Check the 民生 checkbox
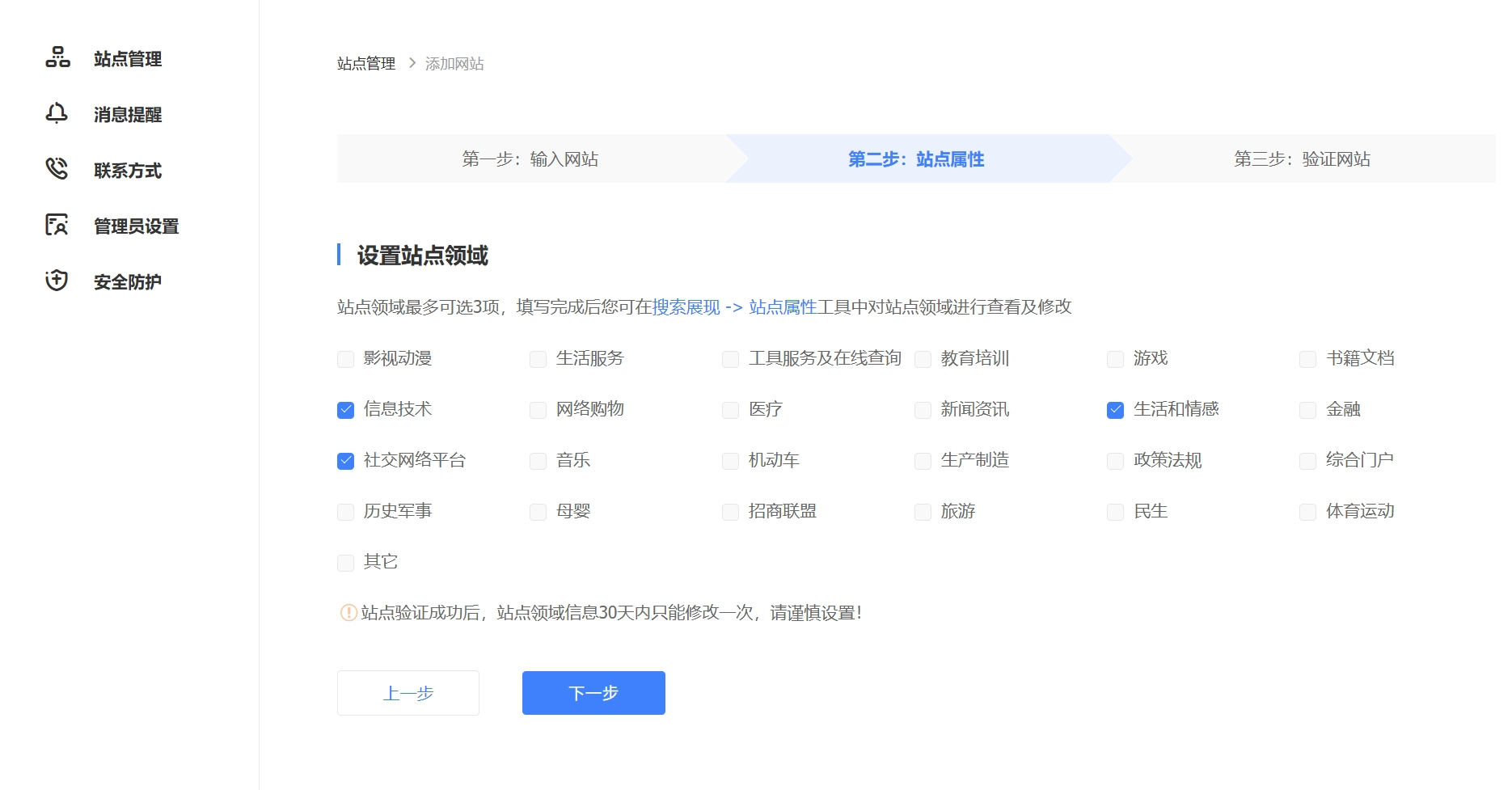 [1115, 512]
